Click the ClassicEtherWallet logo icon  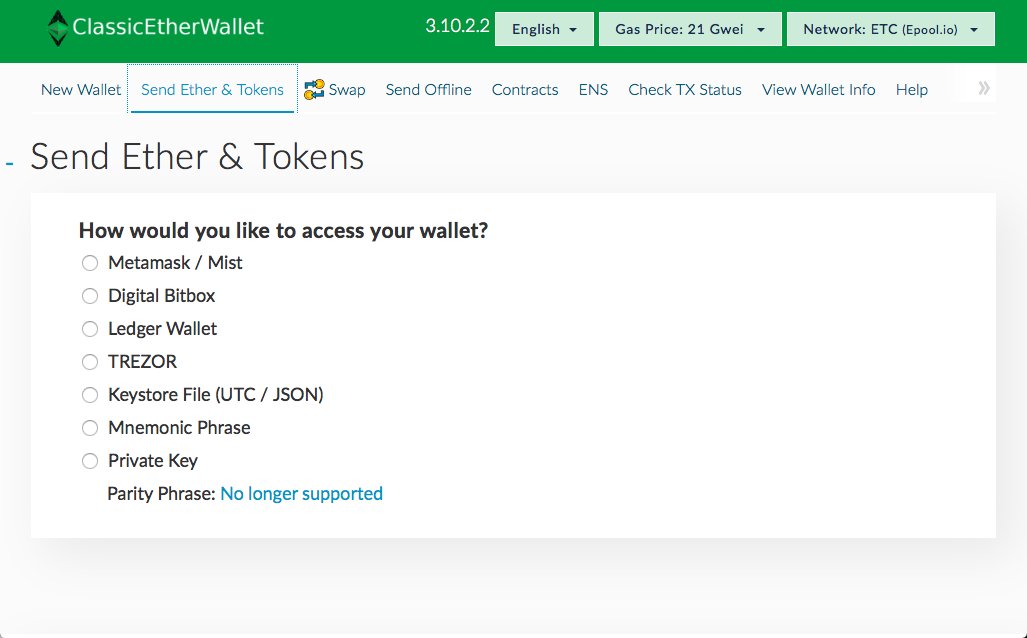(58, 28)
